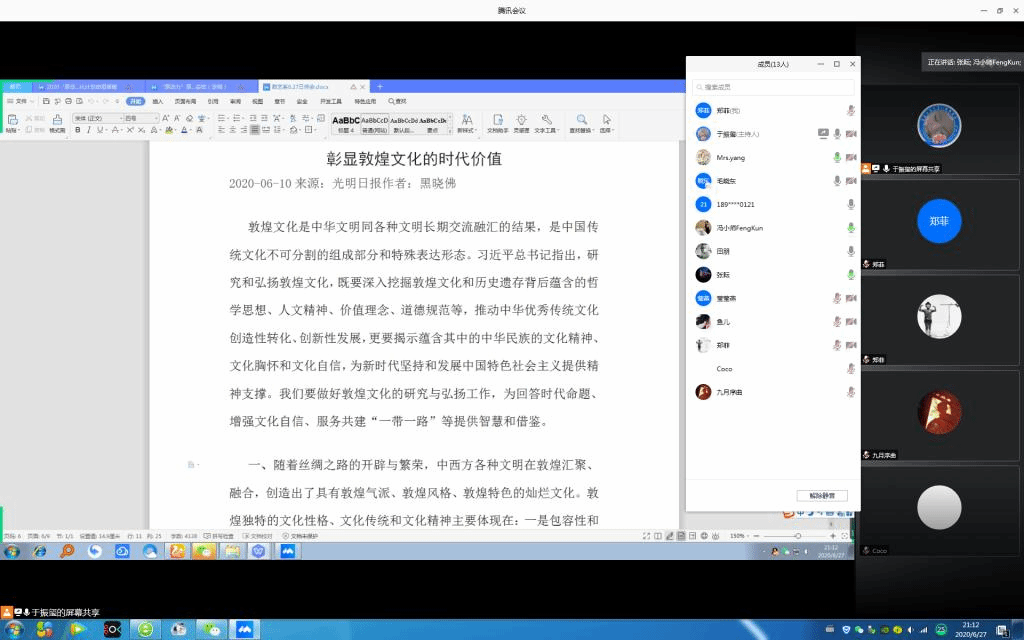Open the font size dropdown 四号
The width and height of the screenshot is (1024, 640).
[155, 118]
